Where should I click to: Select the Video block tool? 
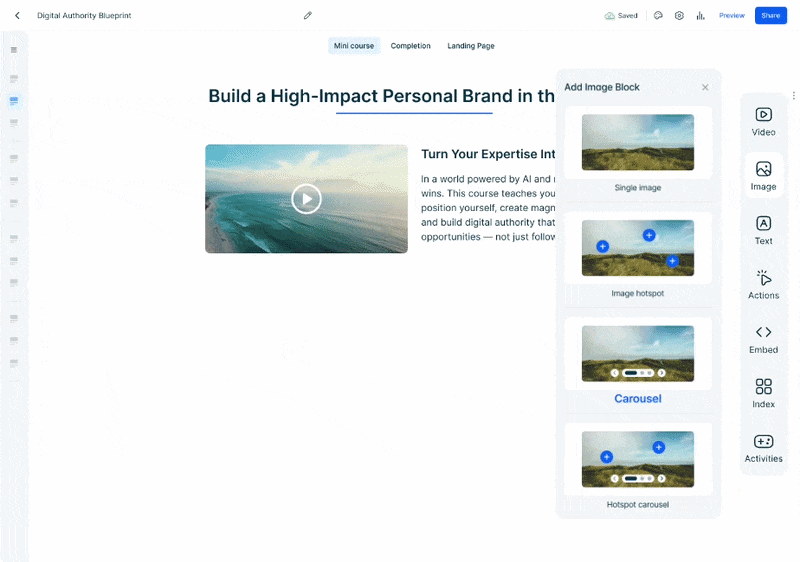tap(763, 121)
